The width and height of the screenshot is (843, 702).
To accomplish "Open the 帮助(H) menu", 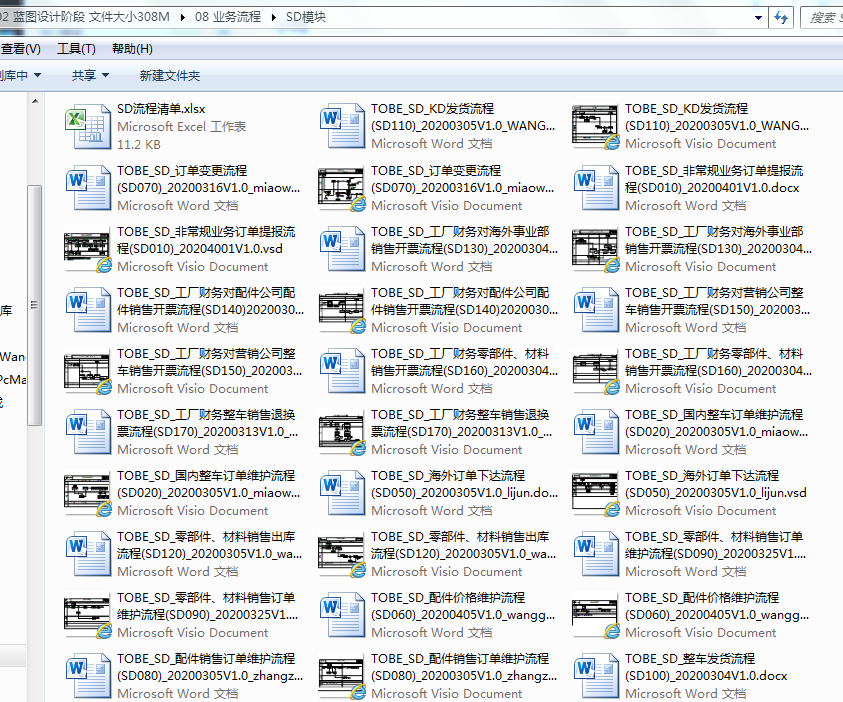I will coord(132,48).
